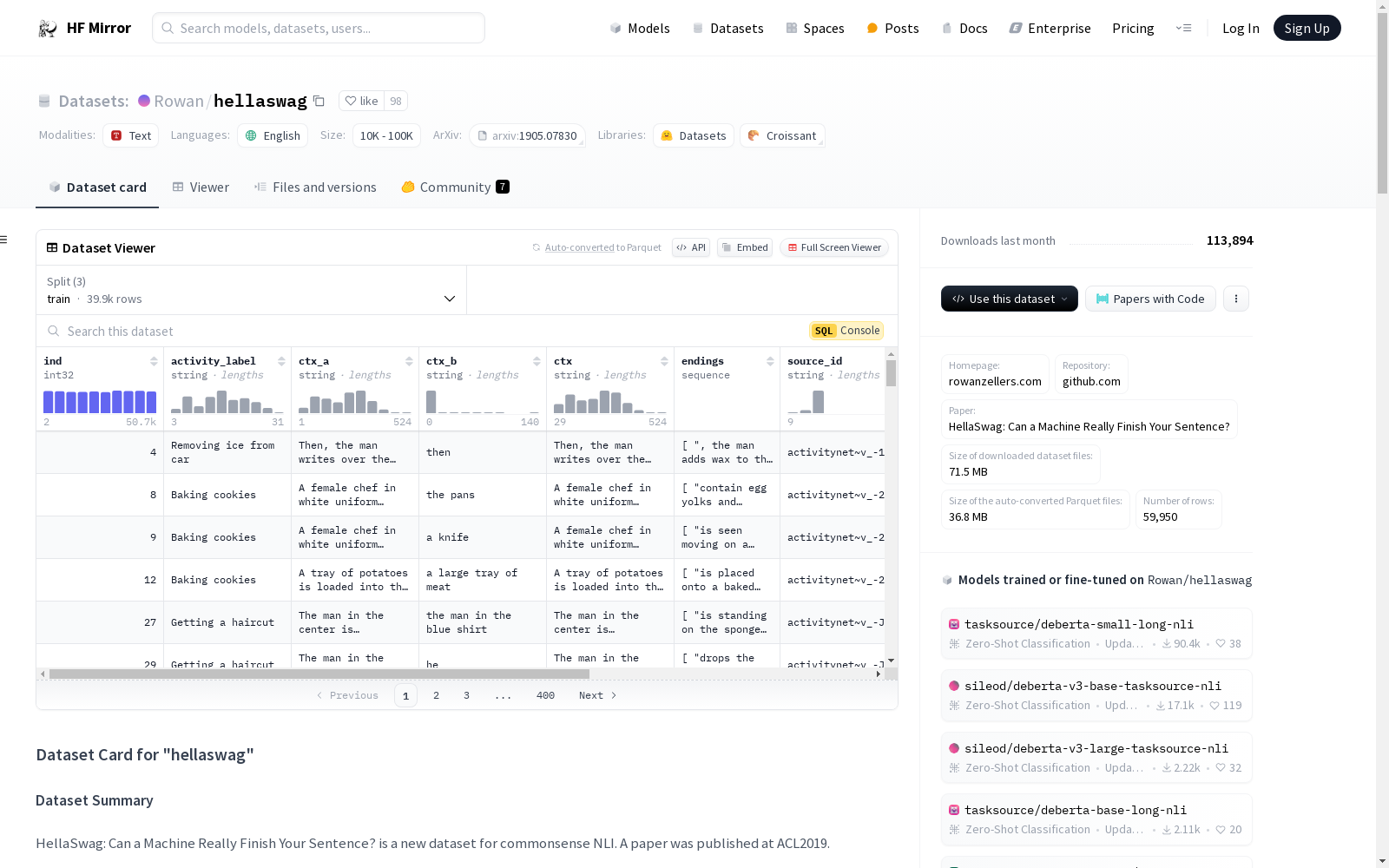Select the Dataset card tab

click(97, 187)
